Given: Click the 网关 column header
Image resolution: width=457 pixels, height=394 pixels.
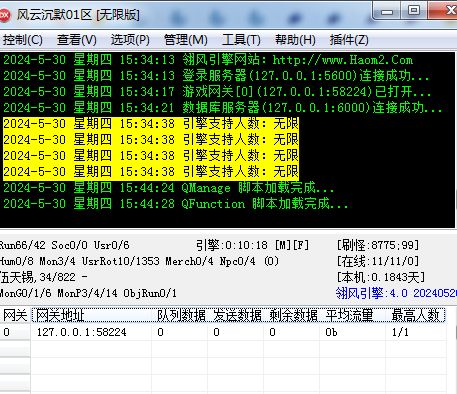Looking at the screenshot, I should (15, 315).
